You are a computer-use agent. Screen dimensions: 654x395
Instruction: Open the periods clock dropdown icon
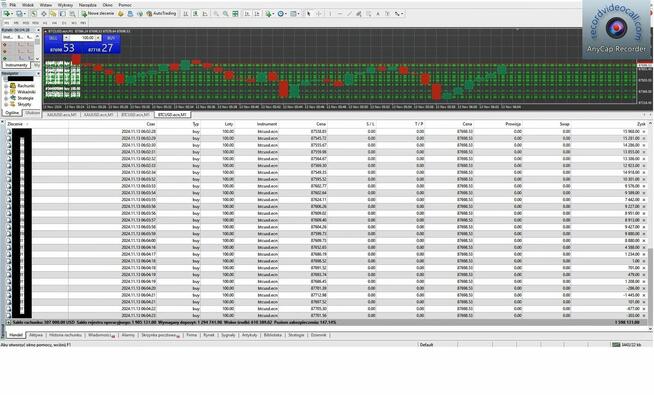282,14
